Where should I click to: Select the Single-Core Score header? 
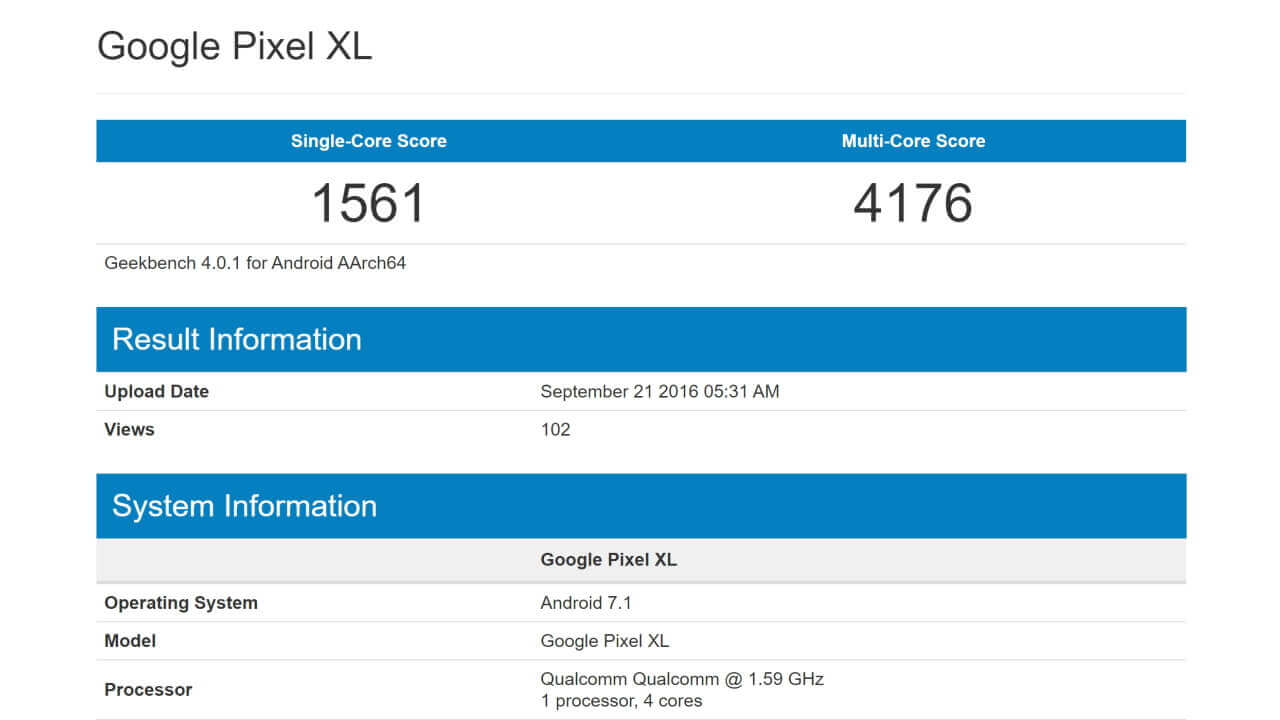tap(367, 141)
